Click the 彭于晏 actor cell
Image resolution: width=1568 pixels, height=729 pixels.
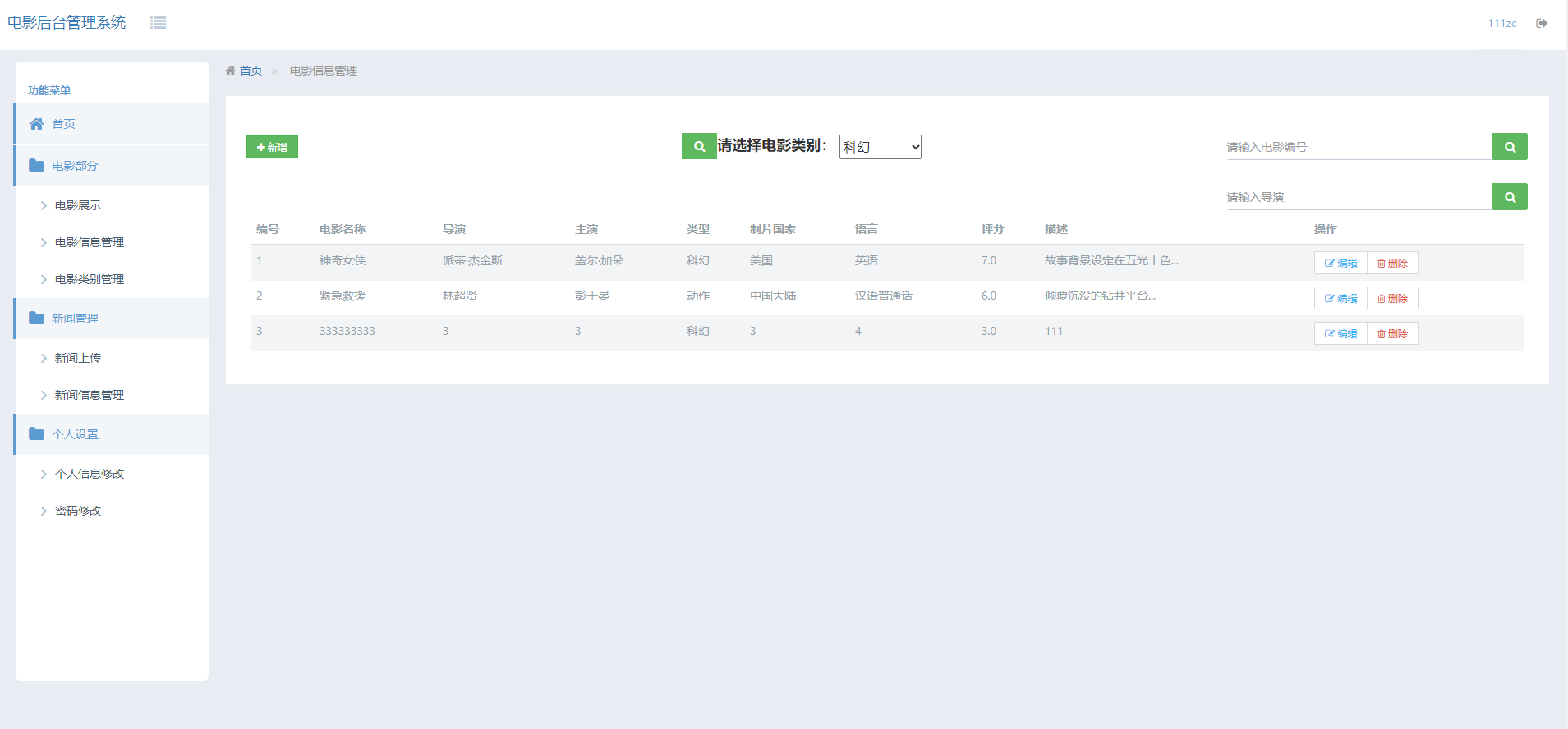[592, 296]
